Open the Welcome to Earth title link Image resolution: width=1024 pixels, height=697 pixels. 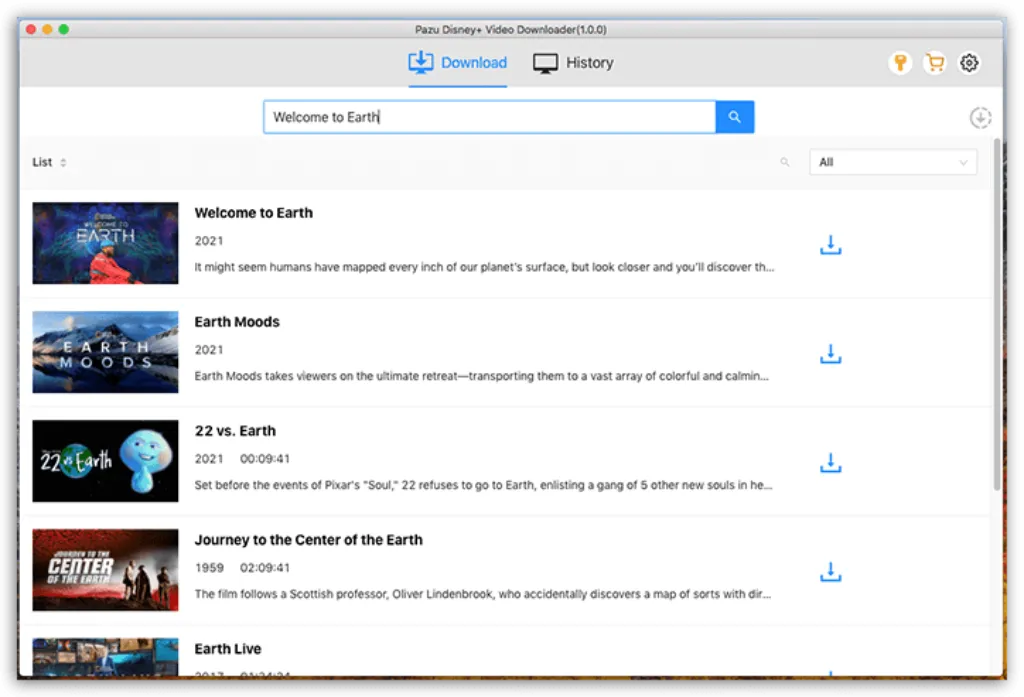(x=253, y=213)
